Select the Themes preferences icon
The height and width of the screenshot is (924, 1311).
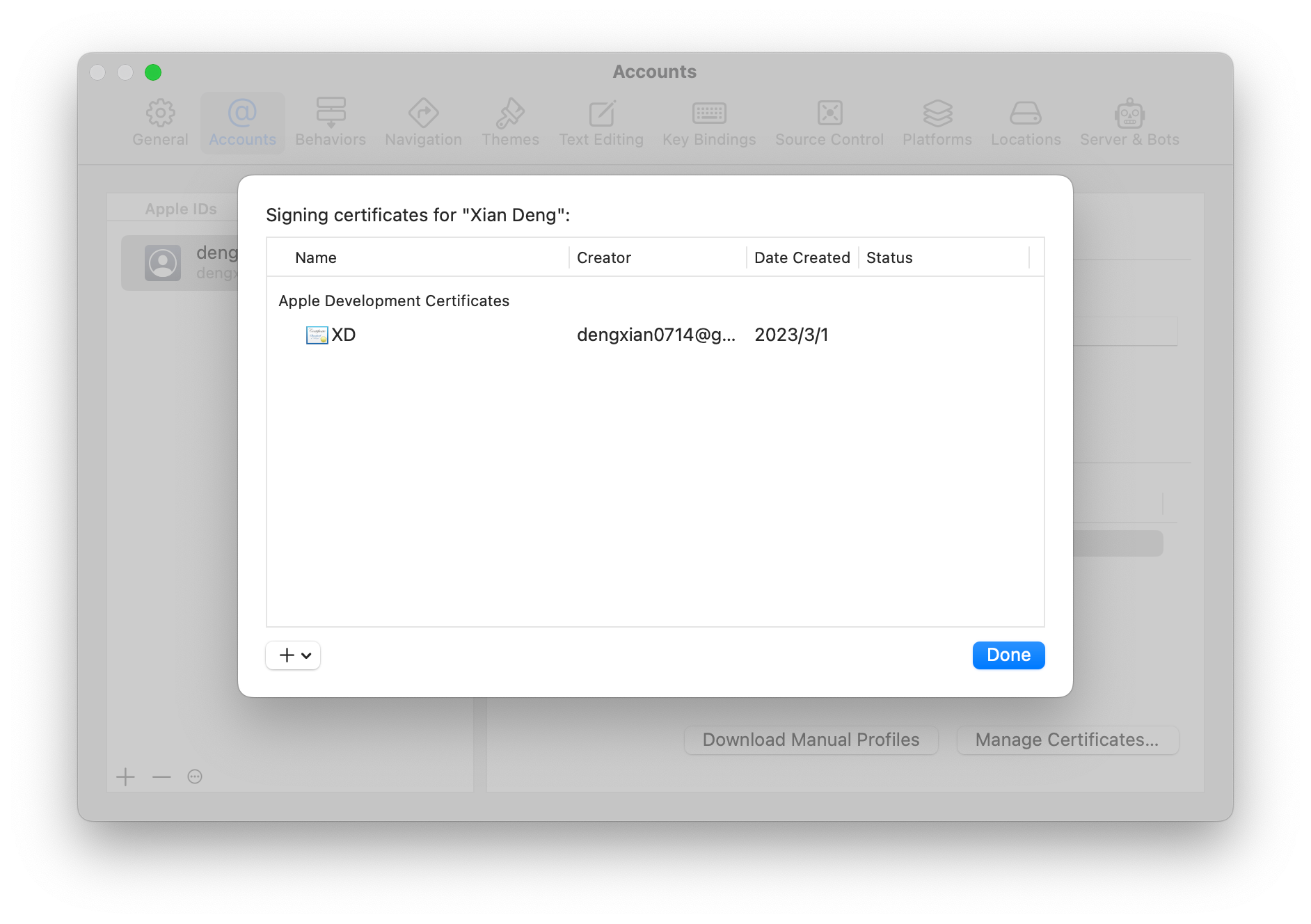(510, 122)
